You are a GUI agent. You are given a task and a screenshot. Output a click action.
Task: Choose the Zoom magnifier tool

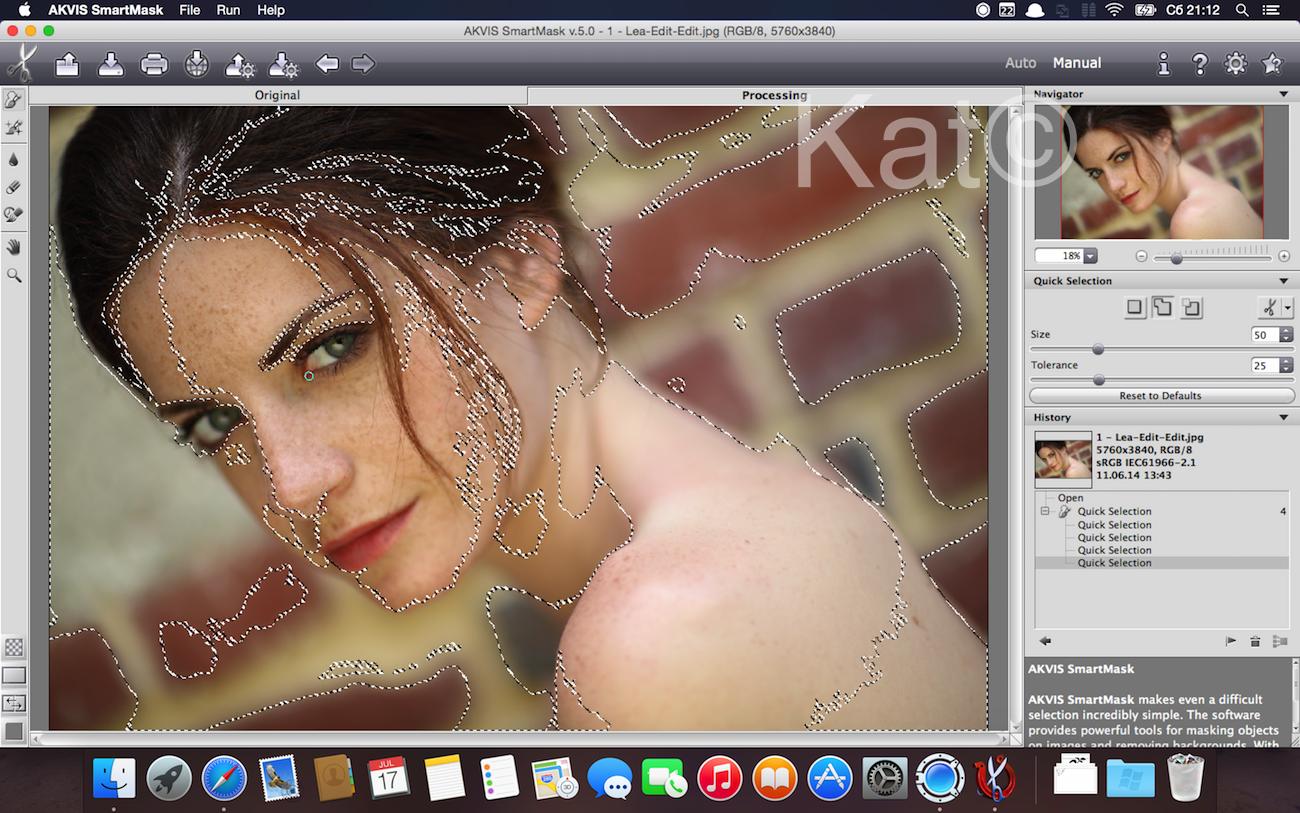[14, 275]
